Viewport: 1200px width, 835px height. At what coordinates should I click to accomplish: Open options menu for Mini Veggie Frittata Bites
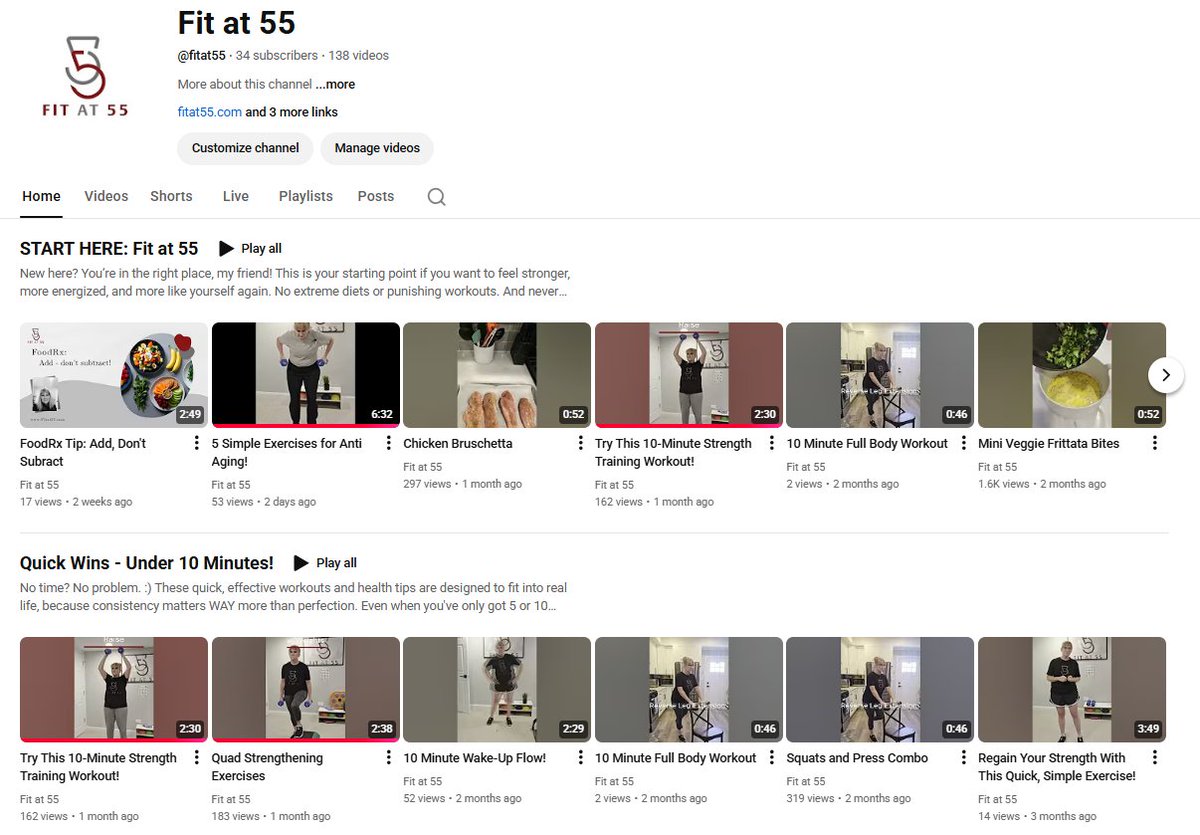coord(1155,443)
